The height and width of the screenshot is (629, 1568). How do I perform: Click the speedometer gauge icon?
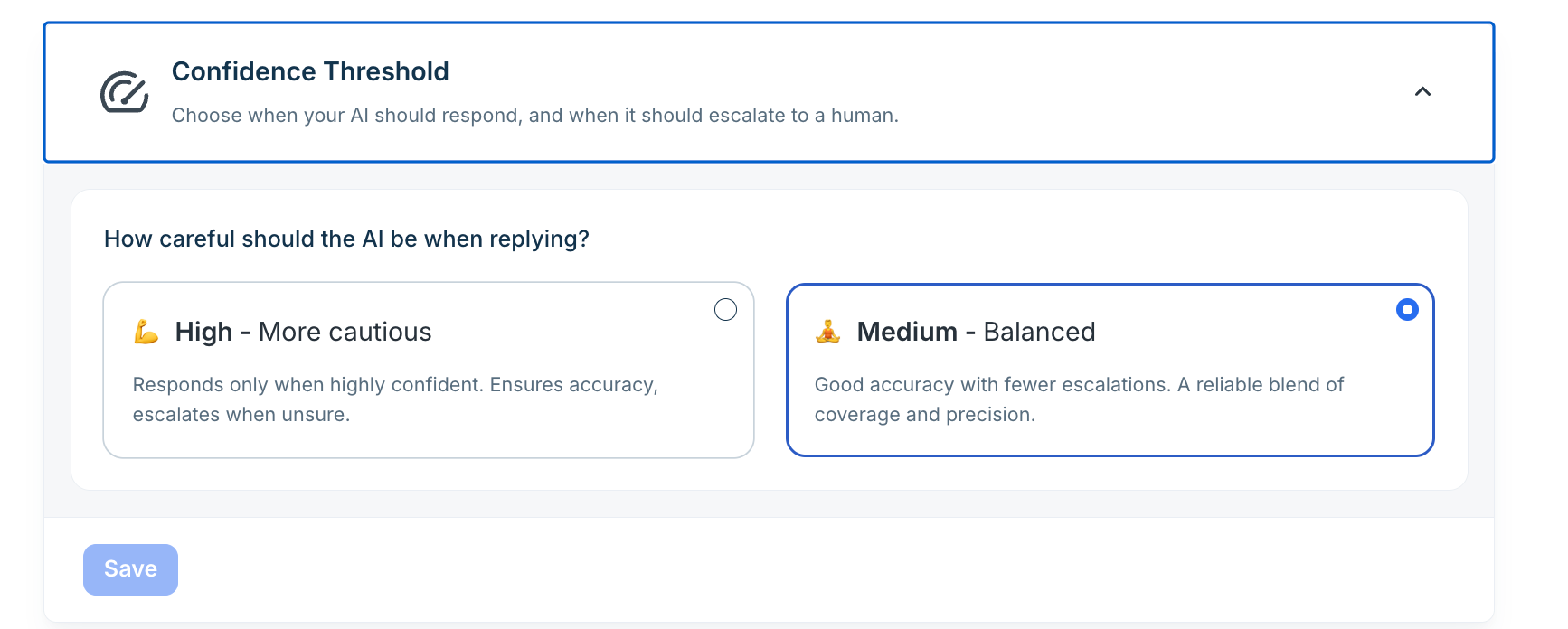[x=124, y=92]
